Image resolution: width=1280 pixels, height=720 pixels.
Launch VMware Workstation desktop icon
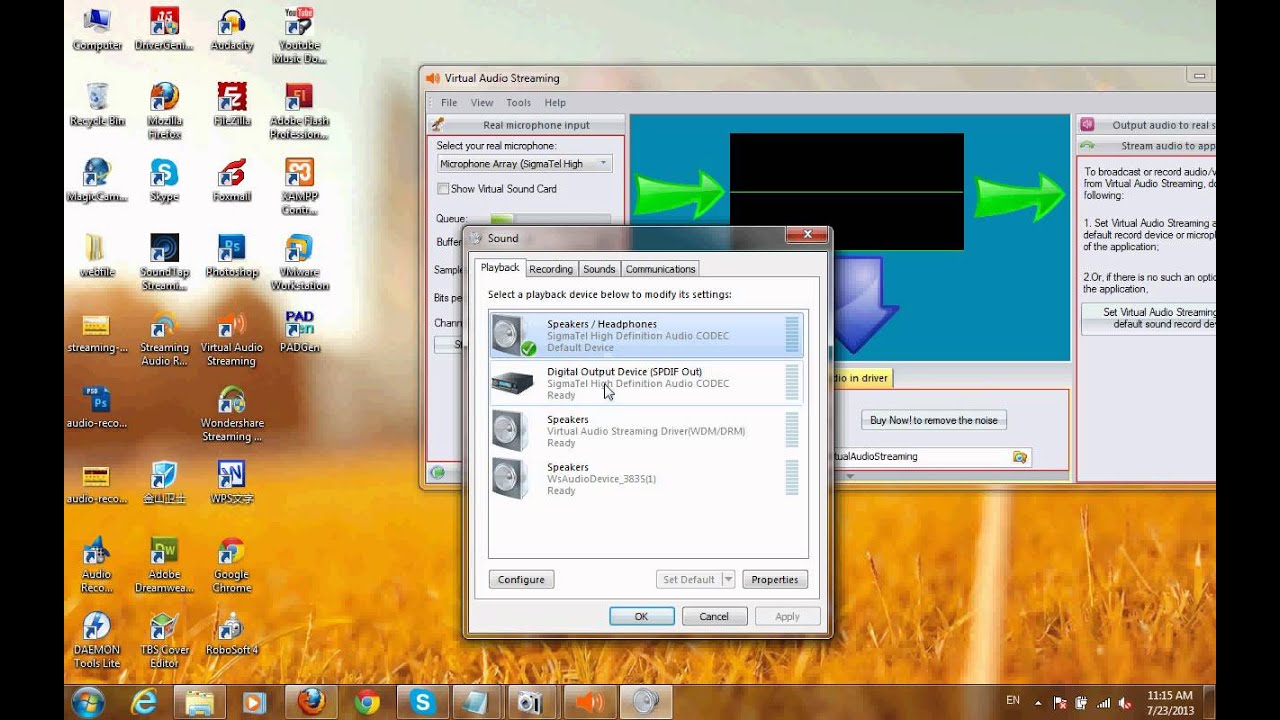pos(299,261)
